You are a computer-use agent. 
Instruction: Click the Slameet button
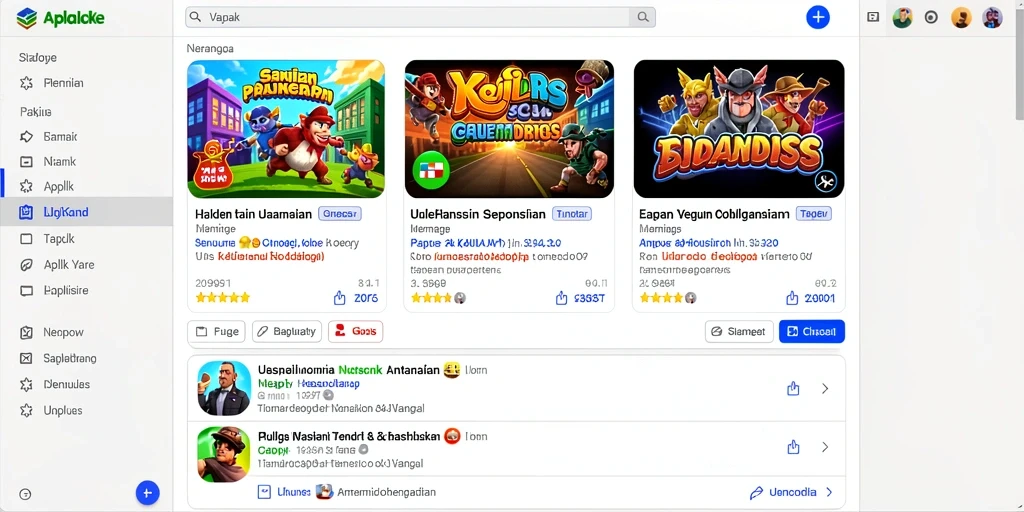point(739,331)
